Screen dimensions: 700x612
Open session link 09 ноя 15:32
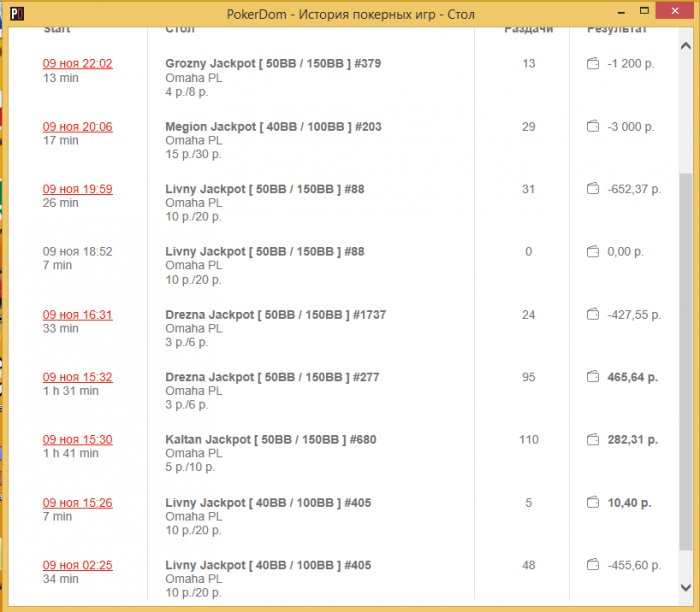click(x=78, y=377)
